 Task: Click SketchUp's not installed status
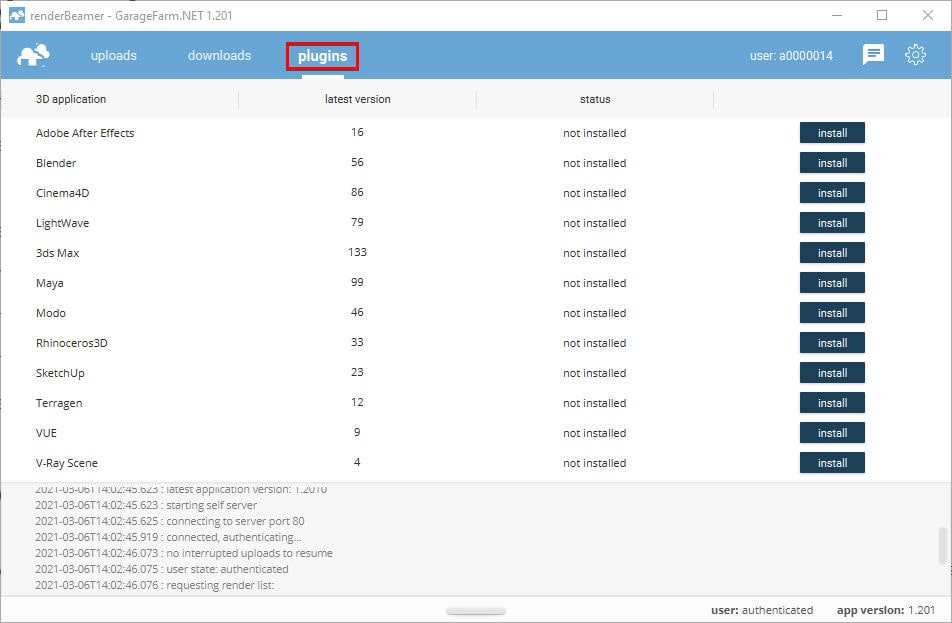[x=594, y=373]
